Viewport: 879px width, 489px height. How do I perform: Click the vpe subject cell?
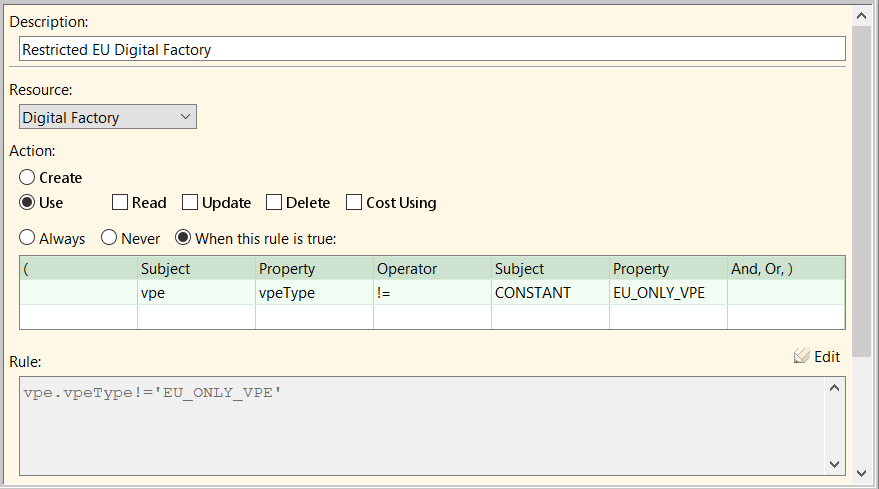click(x=196, y=293)
